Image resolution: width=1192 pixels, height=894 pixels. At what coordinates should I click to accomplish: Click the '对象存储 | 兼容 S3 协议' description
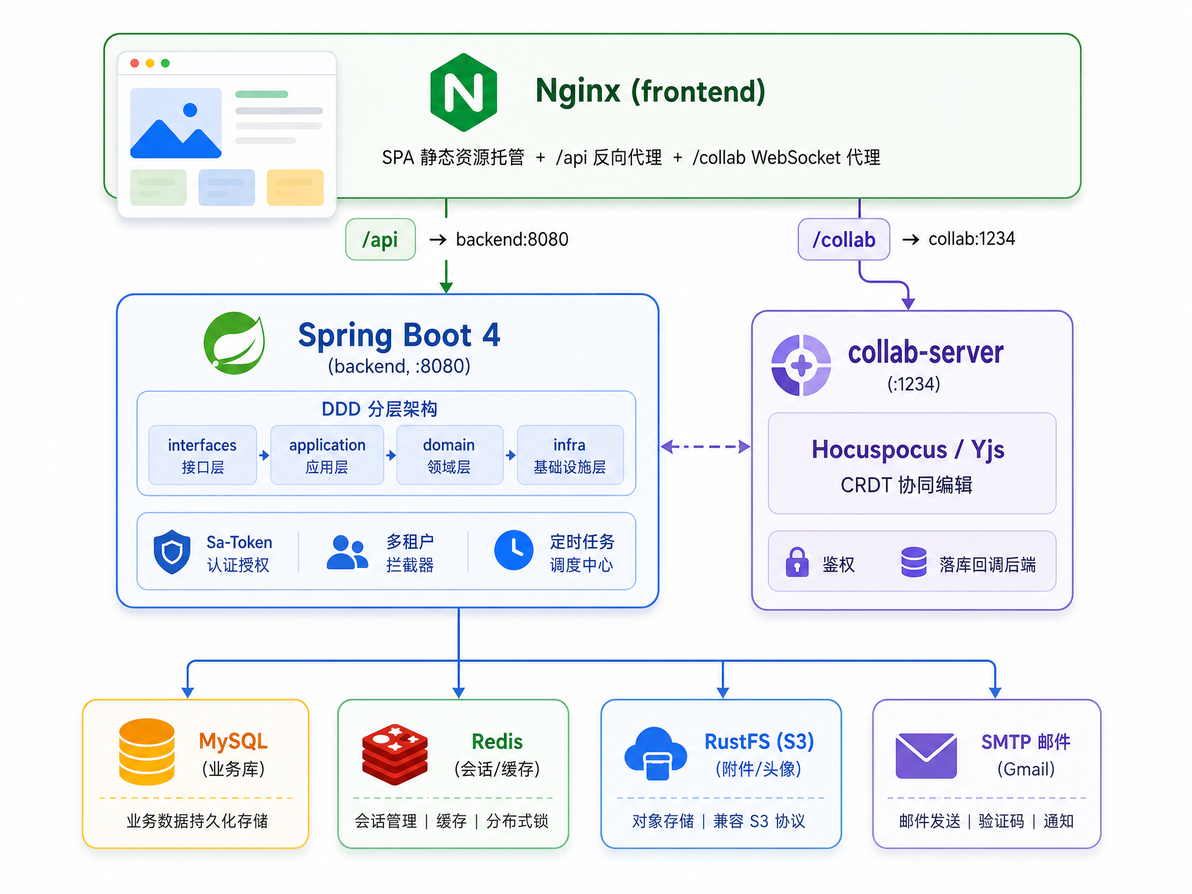[x=718, y=821]
